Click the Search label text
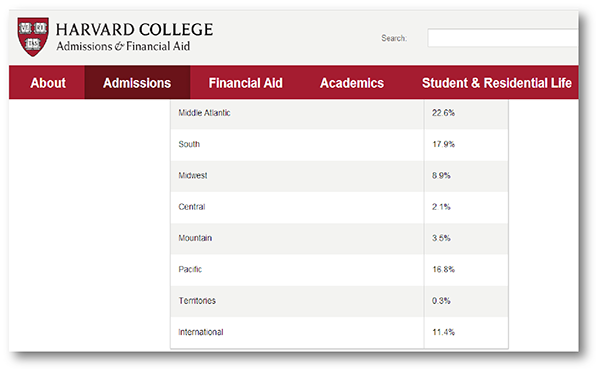The width and height of the screenshot is (600, 373). click(394, 38)
